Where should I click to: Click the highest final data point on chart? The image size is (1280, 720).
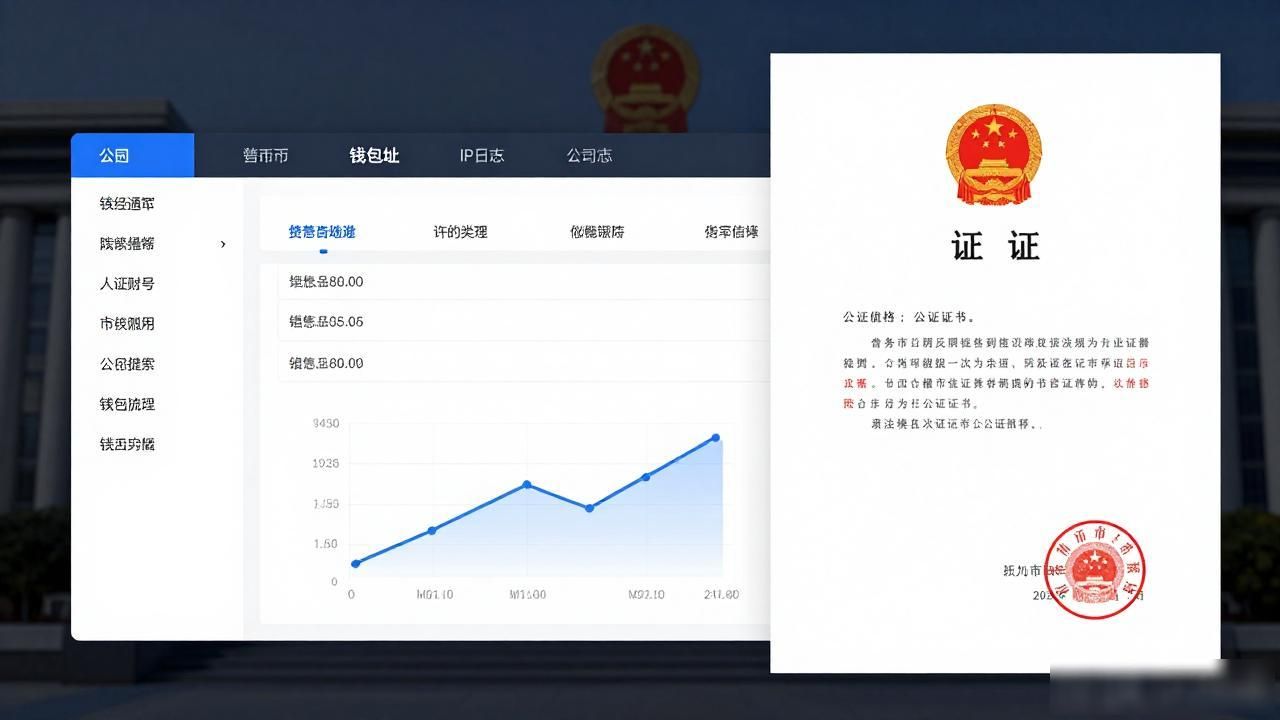click(x=715, y=438)
